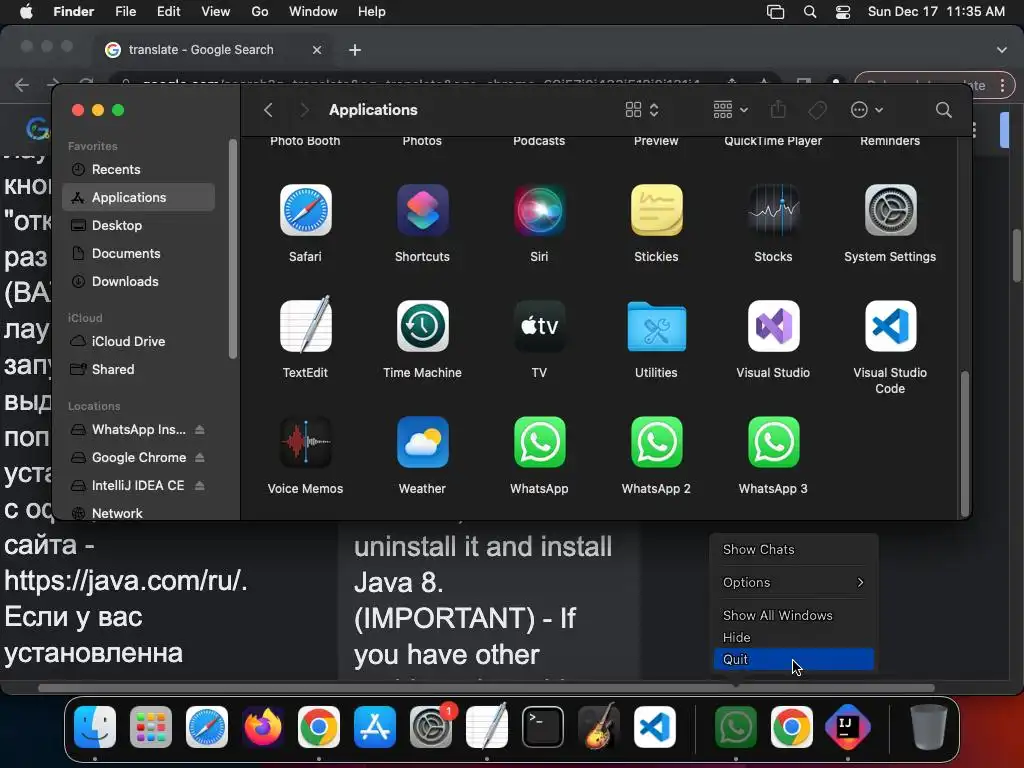This screenshot has height=768, width=1024.
Task: Choose Show All Windows
Action: point(793,615)
